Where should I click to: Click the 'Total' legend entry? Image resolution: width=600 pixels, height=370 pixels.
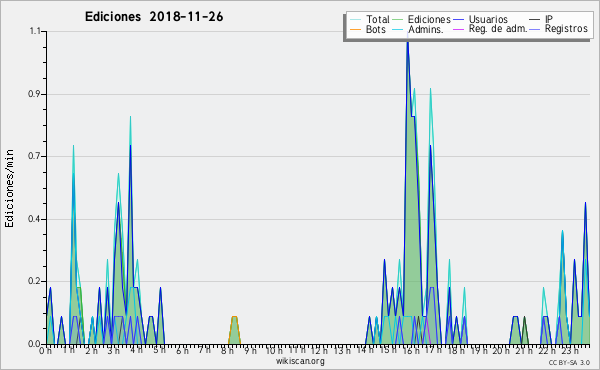370,19
